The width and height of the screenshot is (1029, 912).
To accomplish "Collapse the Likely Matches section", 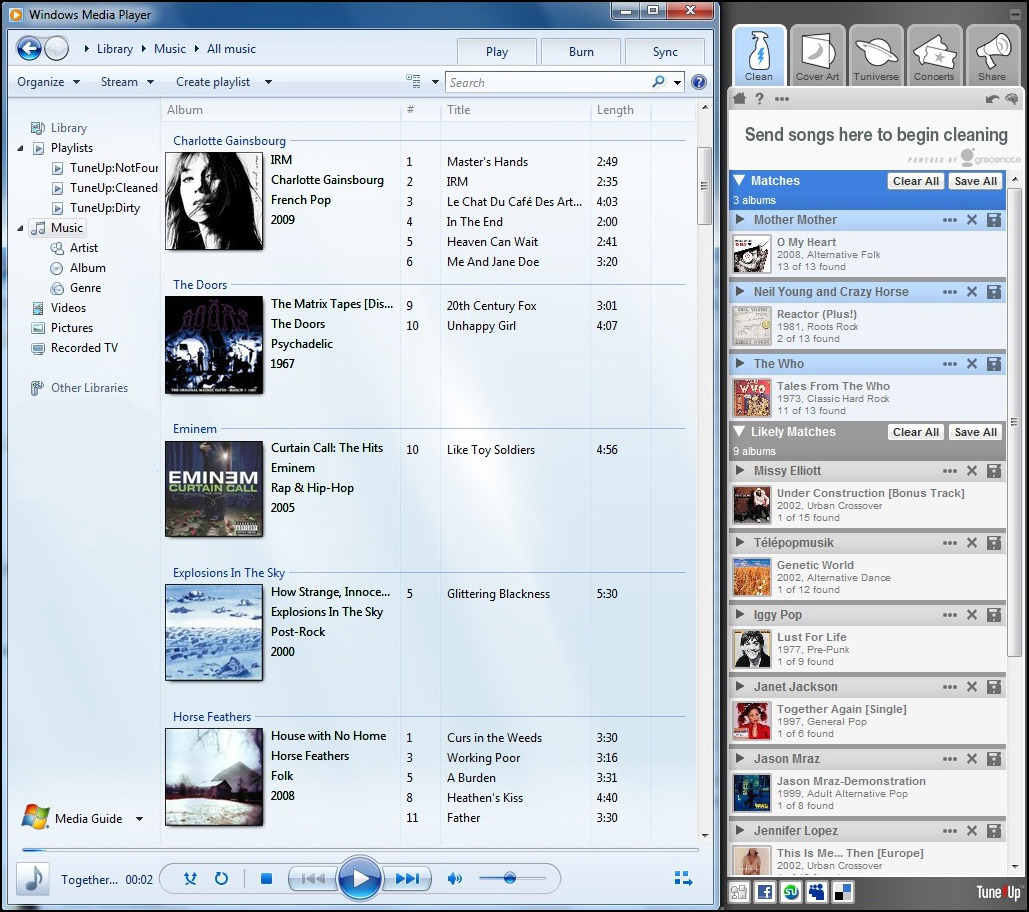I will pos(739,432).
